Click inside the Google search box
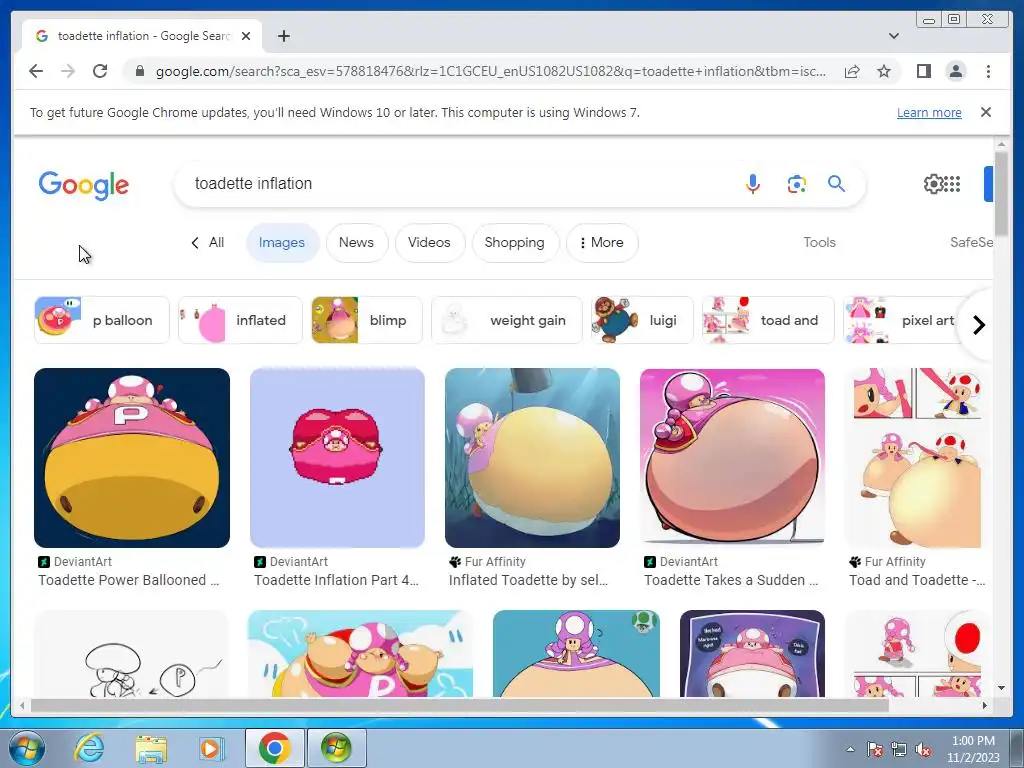The height and width of the screenshot is (768, 1024). pyautogui.click(x=457, y=184)
